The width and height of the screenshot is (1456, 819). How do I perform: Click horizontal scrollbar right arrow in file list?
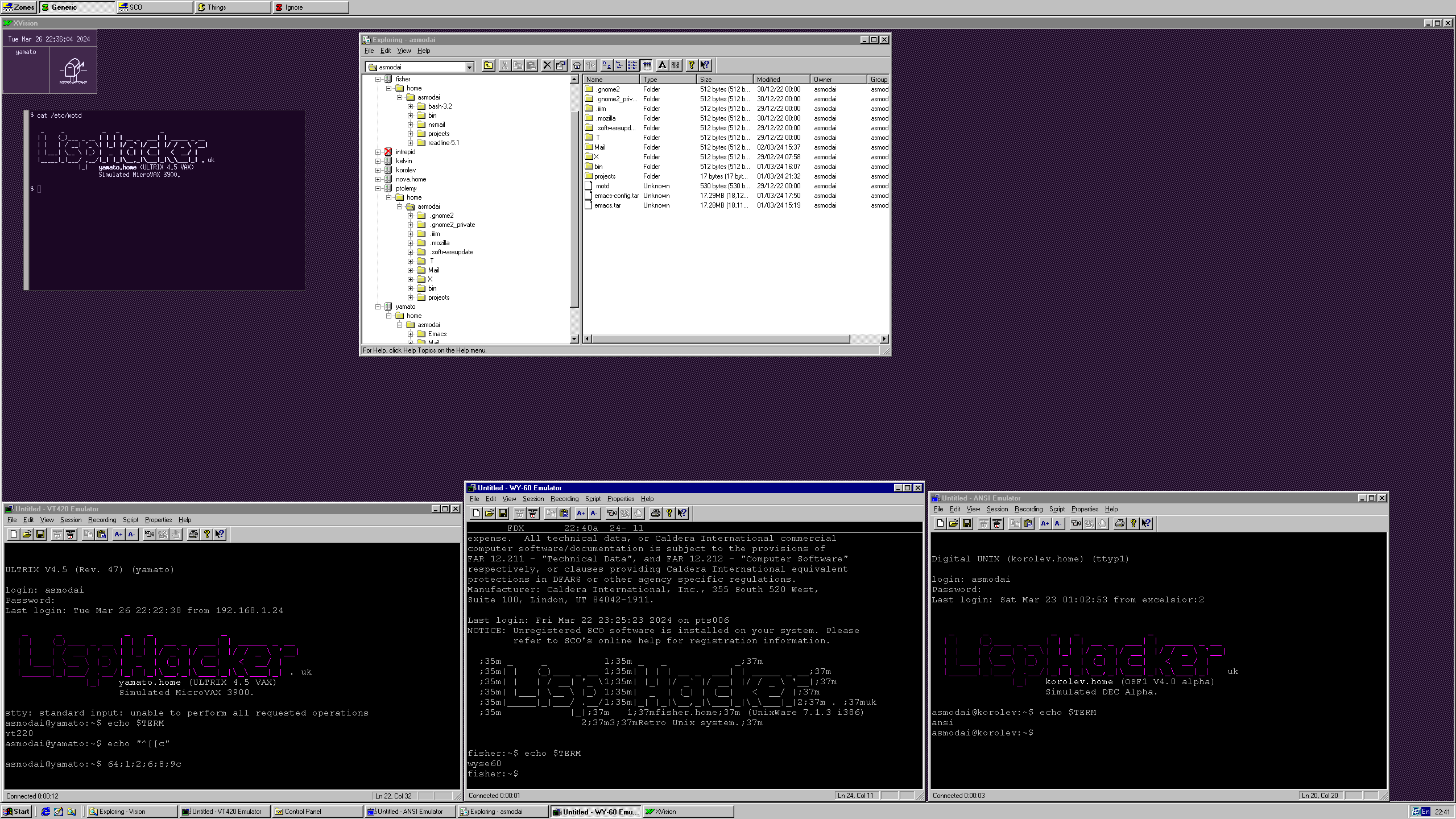point(884,339)
